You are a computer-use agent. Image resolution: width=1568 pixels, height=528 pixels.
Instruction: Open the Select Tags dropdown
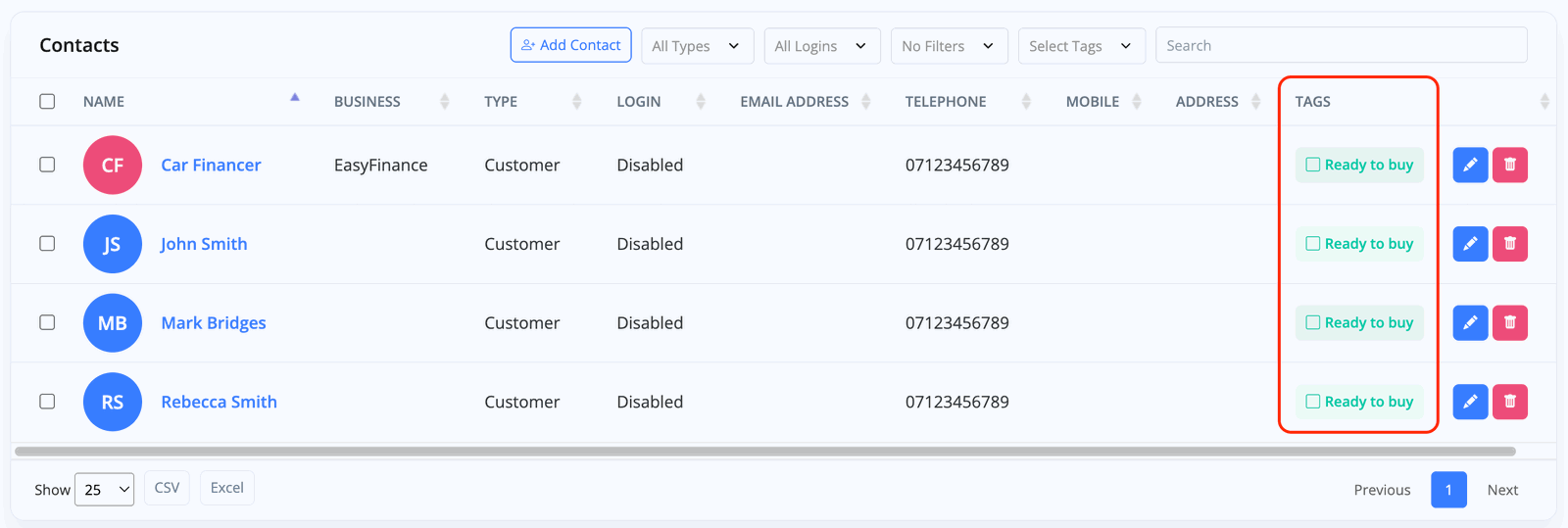(x=1081, y=46)
